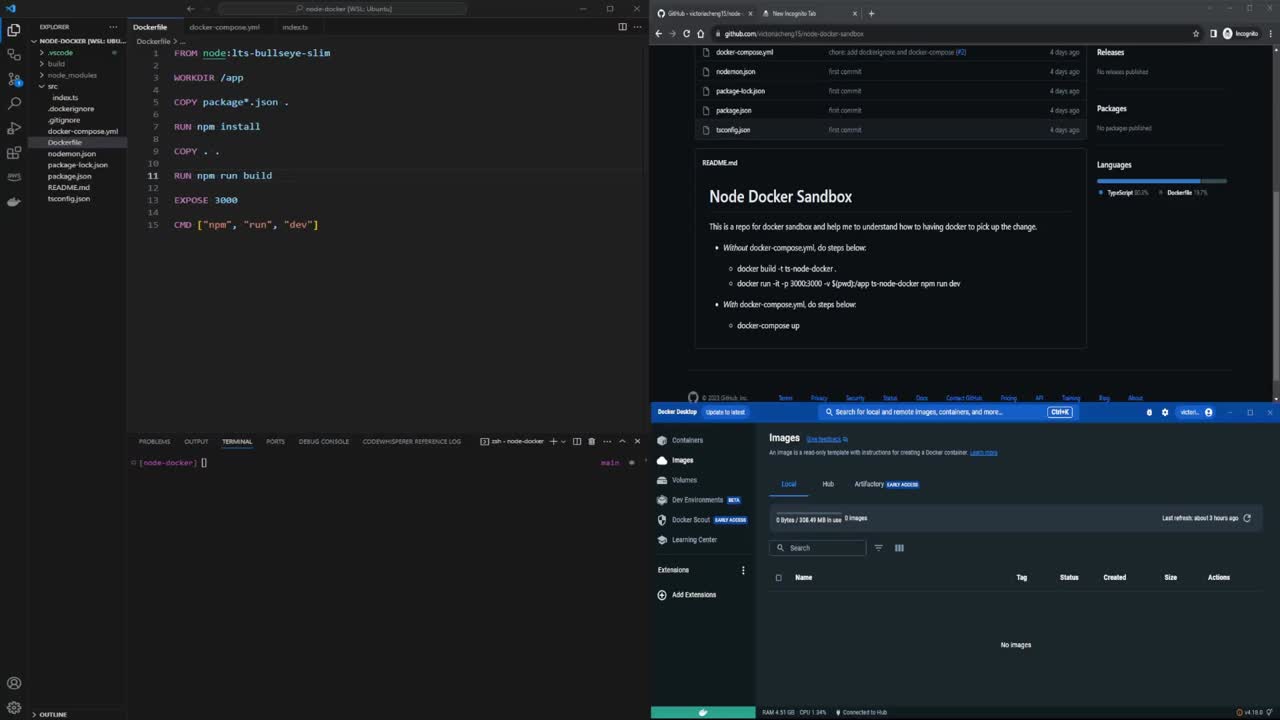Open the filter options next to images search
1280x720 pixels.
click(879, 548)
